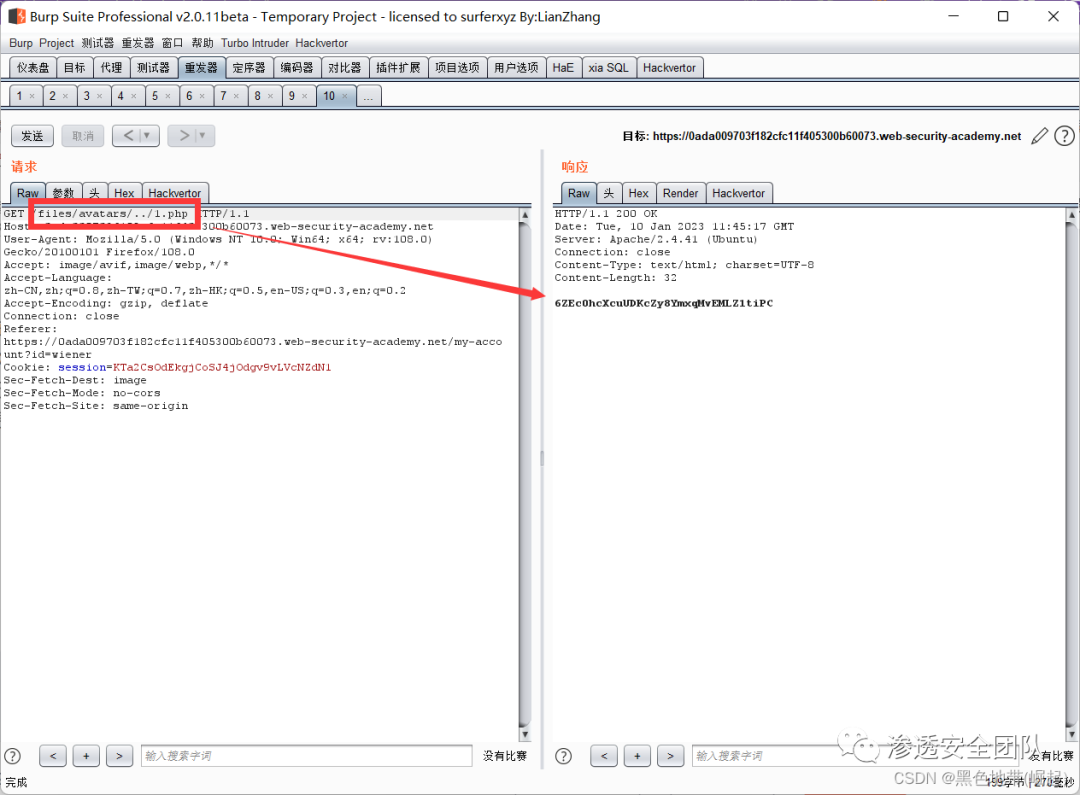Click the request search input field
1080x795 pixels.
tap(307, 756)
